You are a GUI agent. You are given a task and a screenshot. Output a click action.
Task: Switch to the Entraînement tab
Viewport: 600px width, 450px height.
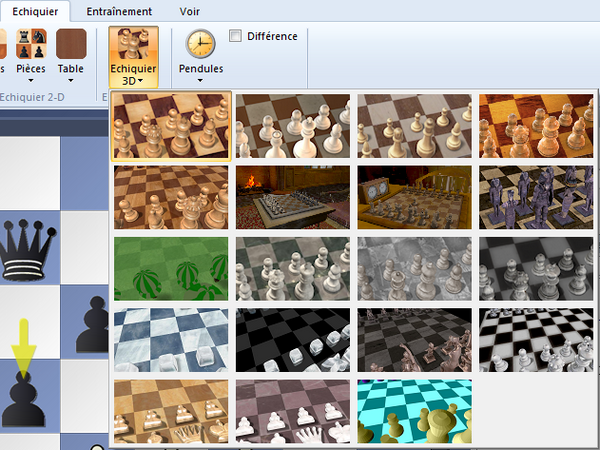pyautogui.click(x=119, y=11)
